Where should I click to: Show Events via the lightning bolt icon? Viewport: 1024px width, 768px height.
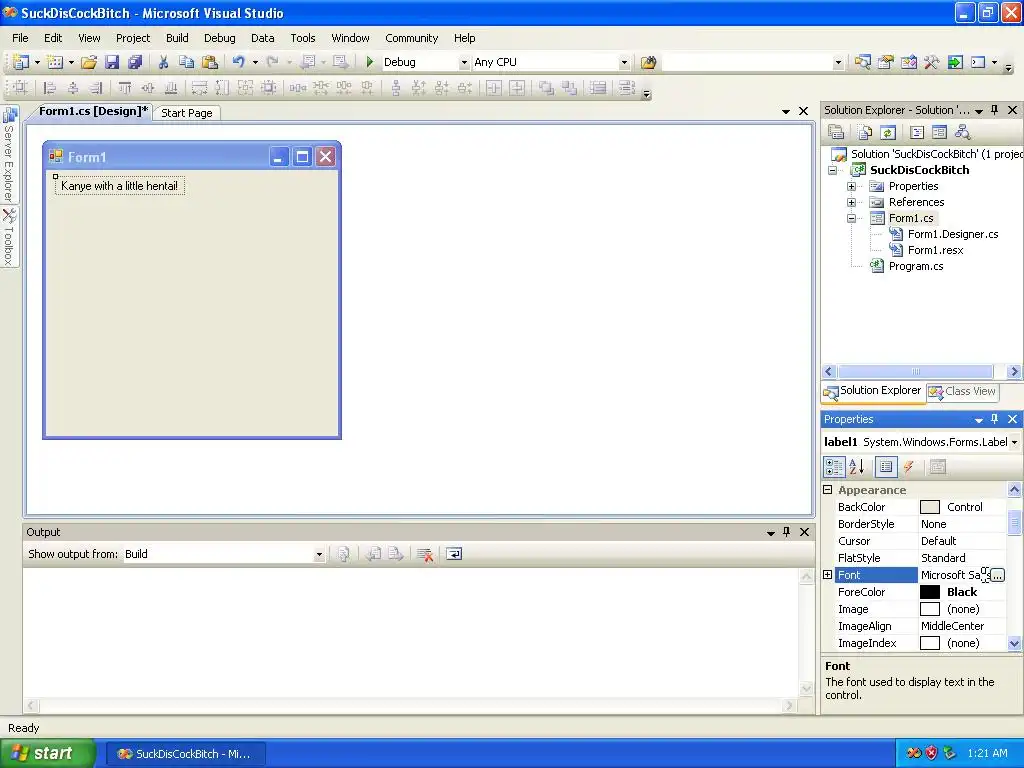point(908,466)
